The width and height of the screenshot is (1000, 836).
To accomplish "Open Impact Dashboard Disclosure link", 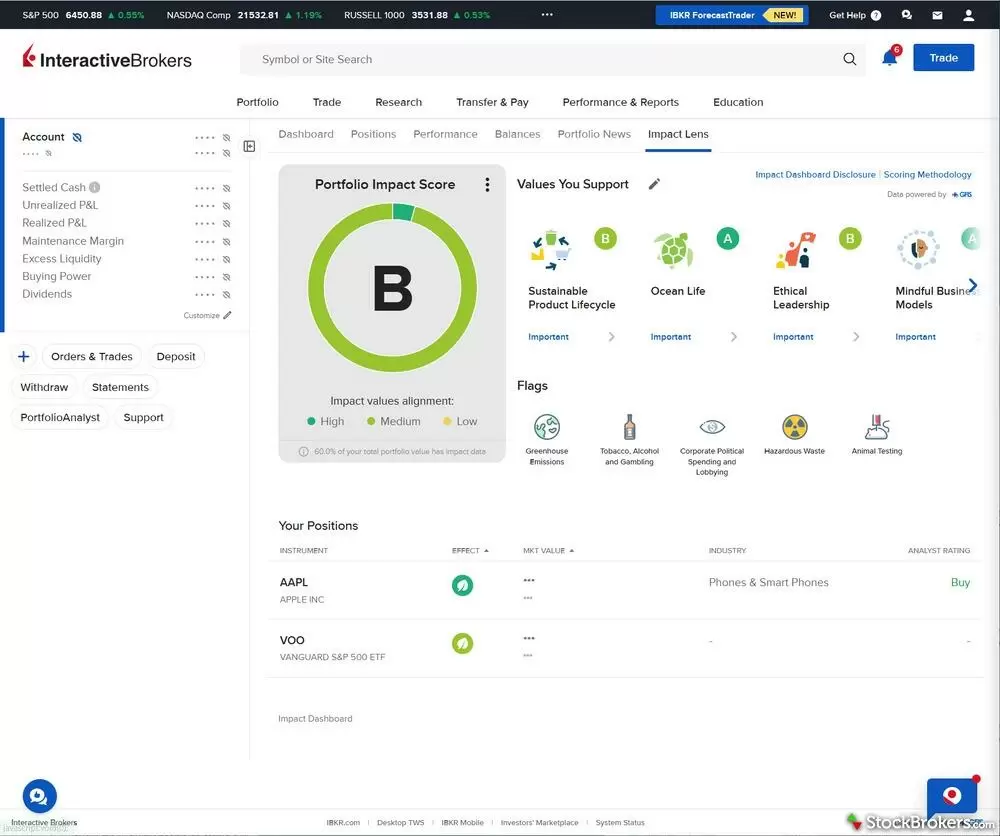I will [815, 174].
